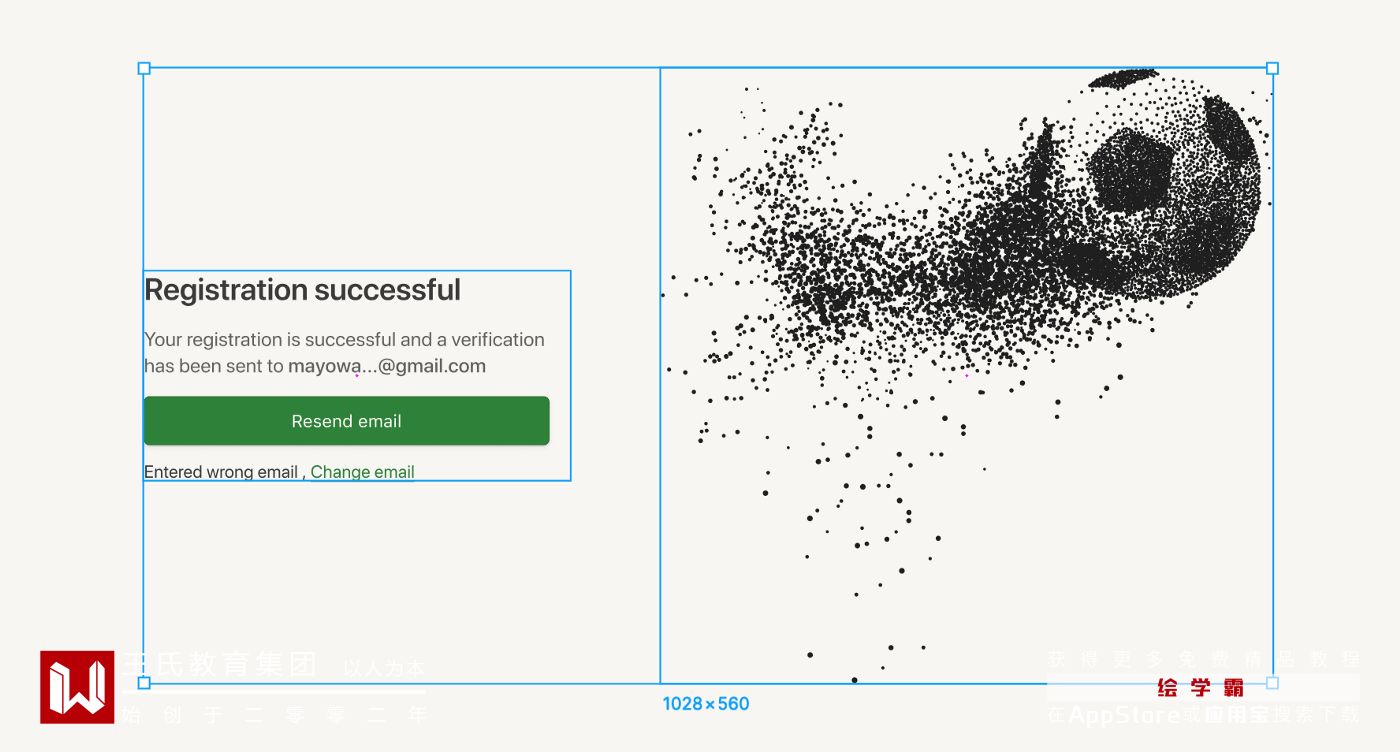1400x752 pixels.
Task: Click the 'Entered wrong email' text
Action: [221, 472]
